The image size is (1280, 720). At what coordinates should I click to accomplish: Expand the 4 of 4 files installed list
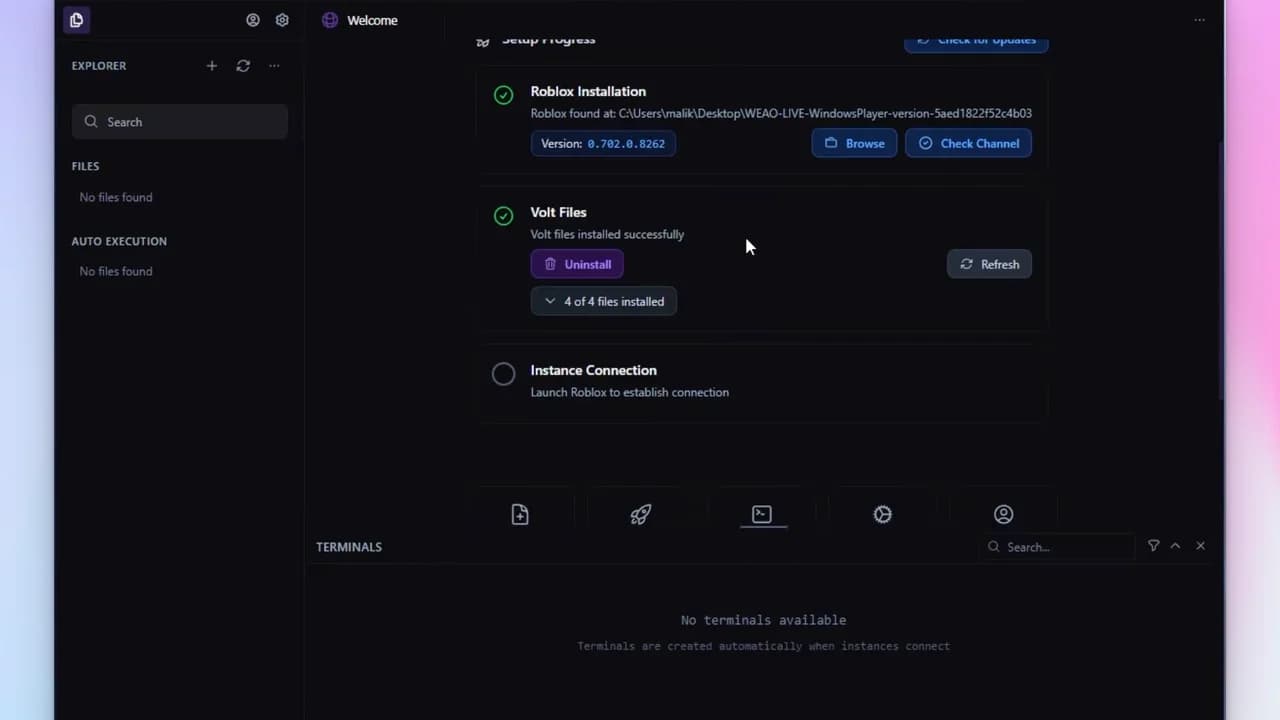tap(604, 301)
